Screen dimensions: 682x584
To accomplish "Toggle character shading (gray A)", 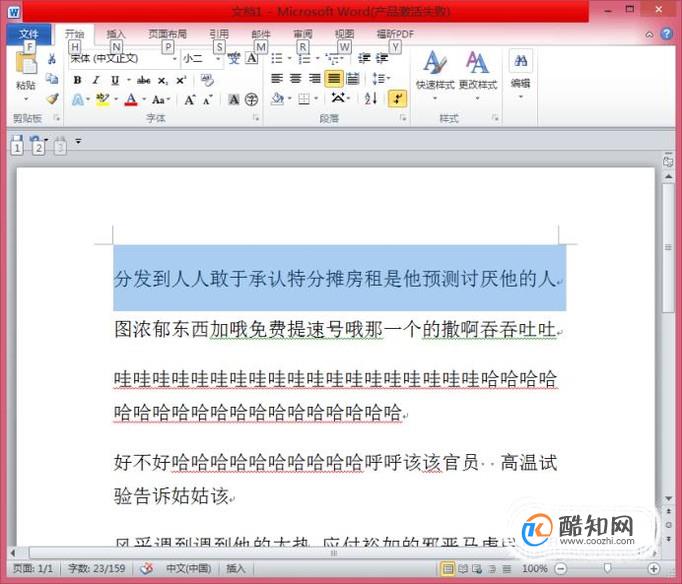I will pyautogui.click(x=234, y=100).
